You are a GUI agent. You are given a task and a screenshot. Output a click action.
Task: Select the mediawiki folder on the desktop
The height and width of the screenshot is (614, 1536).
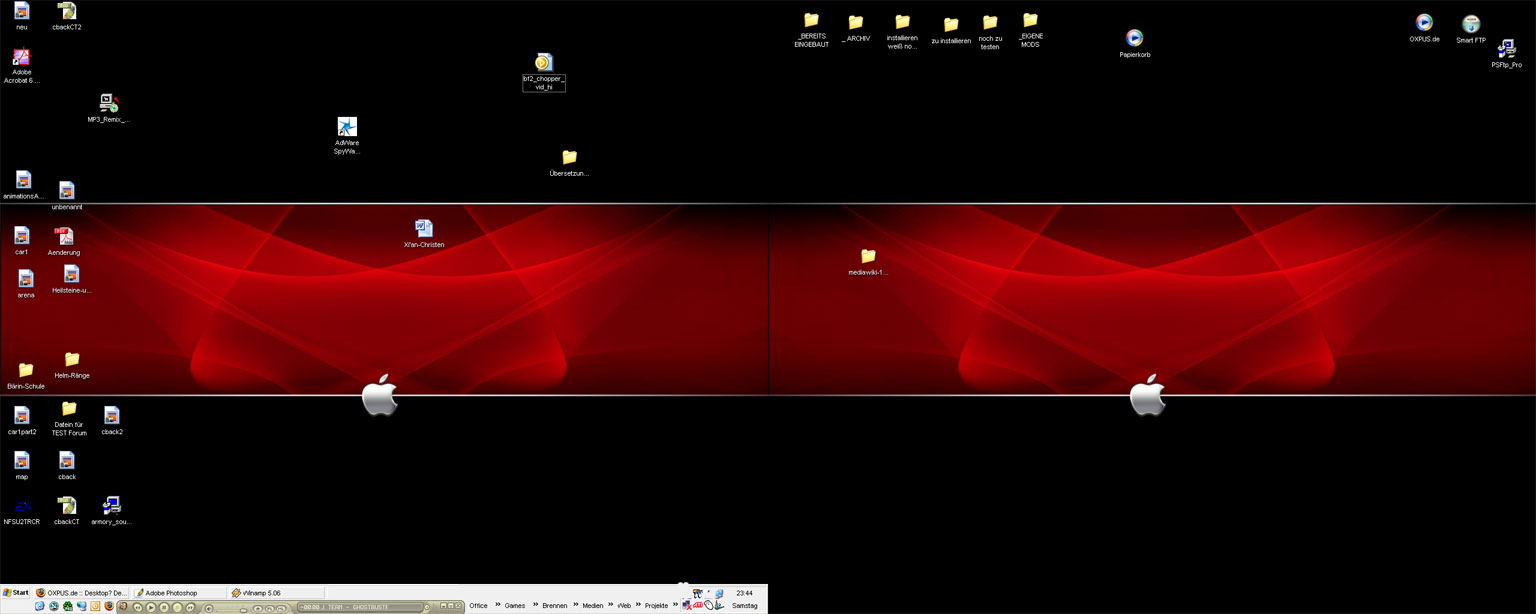(x=867, y=257)
